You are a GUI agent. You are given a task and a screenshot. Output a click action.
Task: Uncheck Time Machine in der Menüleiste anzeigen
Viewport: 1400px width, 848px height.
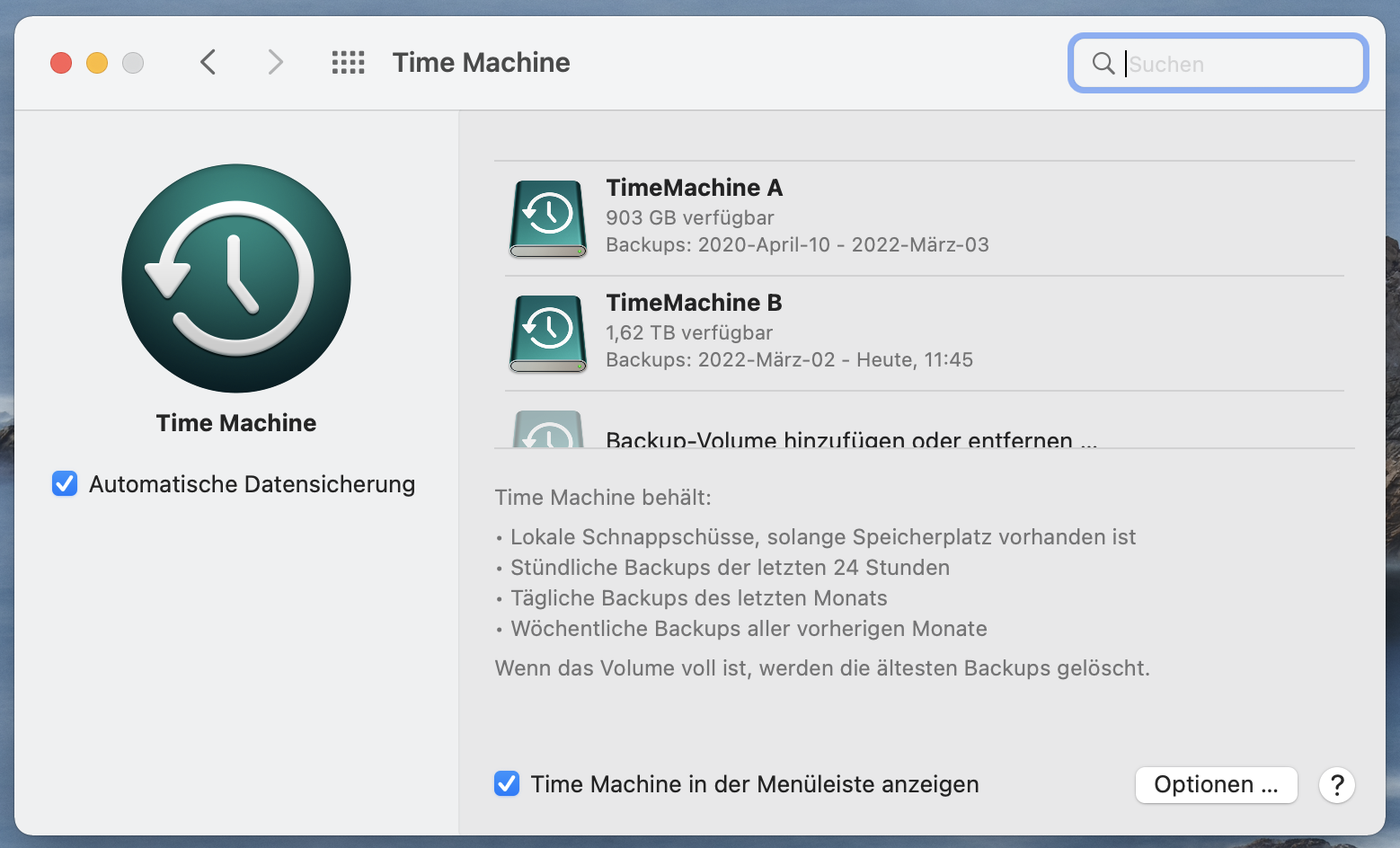507,784
